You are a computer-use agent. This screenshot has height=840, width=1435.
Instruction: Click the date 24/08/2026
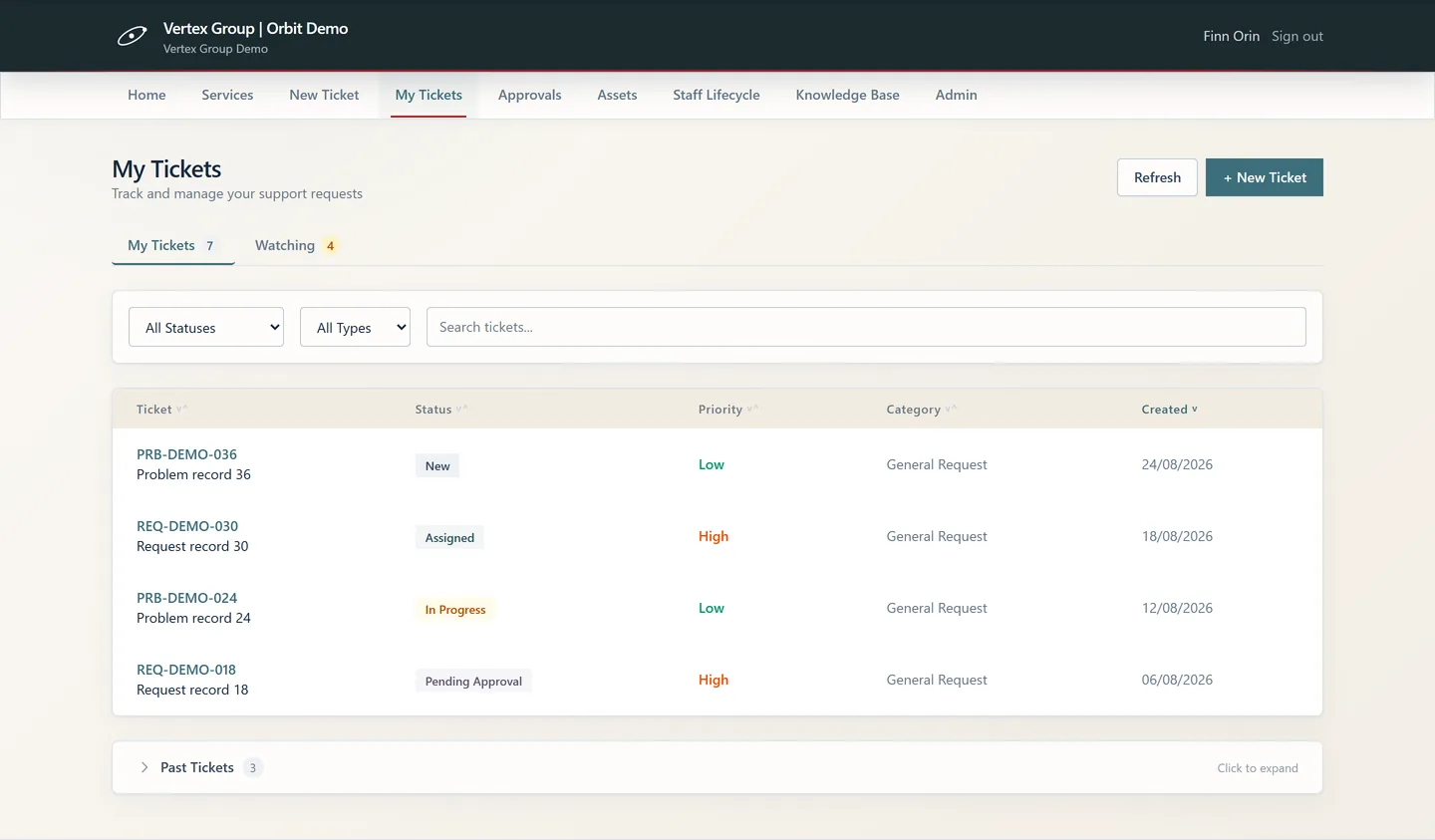point(1177,464)
